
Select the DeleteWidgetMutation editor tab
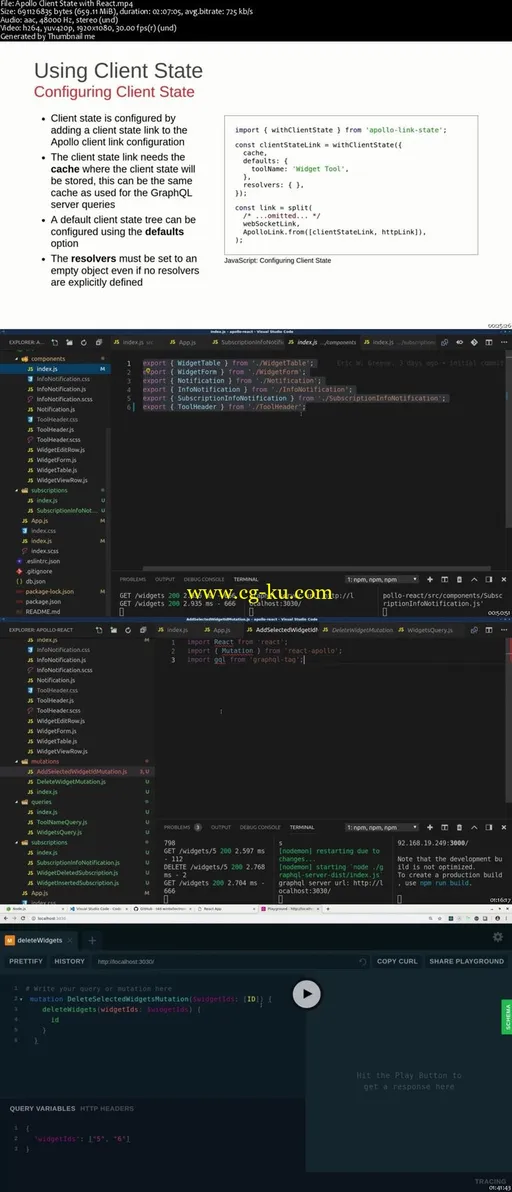356,630
